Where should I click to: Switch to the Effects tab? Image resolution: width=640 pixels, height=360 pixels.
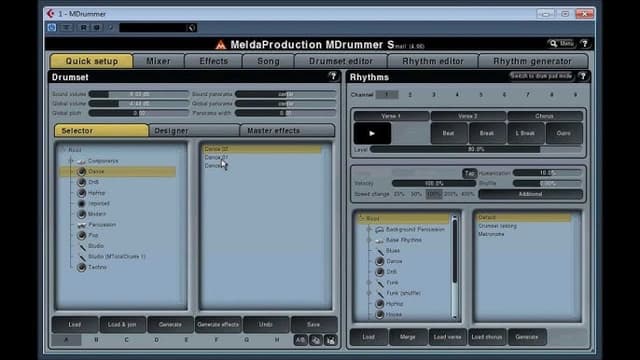213,61
